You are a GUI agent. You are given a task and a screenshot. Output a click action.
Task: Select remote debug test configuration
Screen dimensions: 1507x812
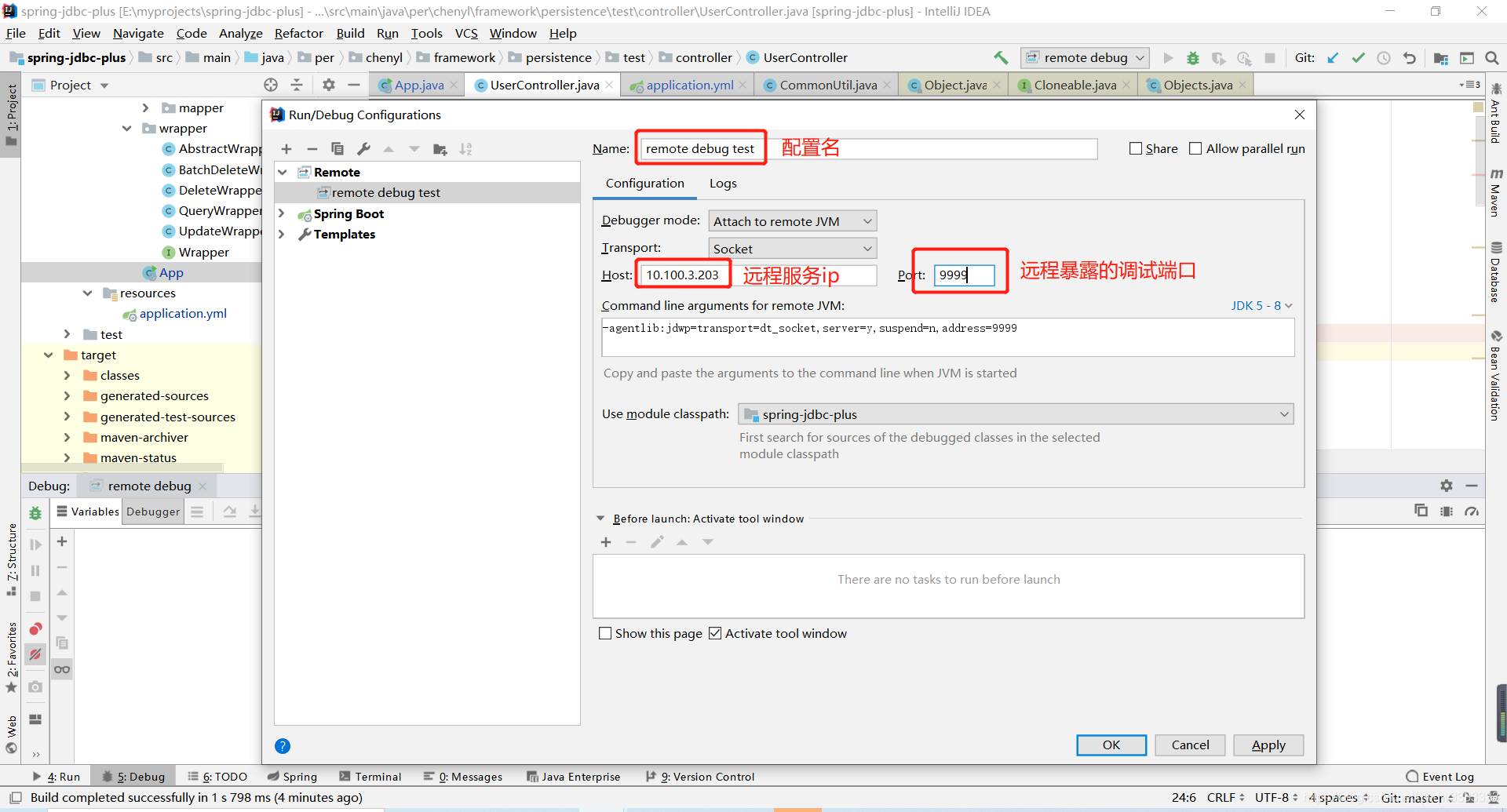(427, 192)
